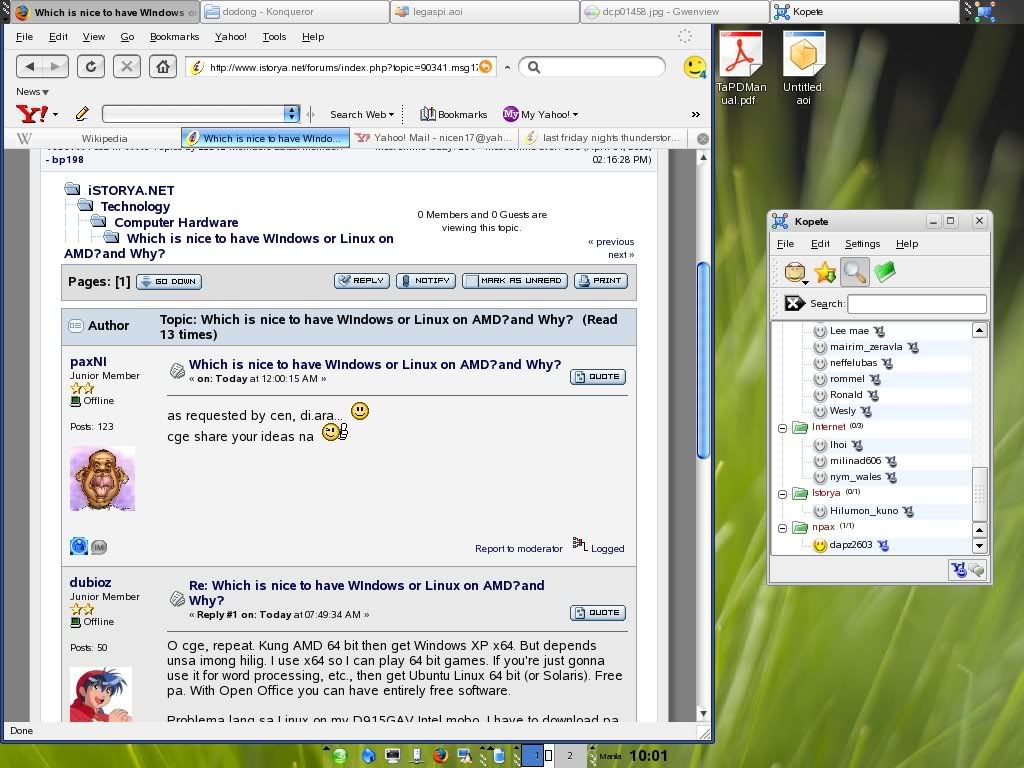Click the Report to moderator link
Image resolution: width=1024 pixels, height=768 pixels.
click(x=518, y=548)
